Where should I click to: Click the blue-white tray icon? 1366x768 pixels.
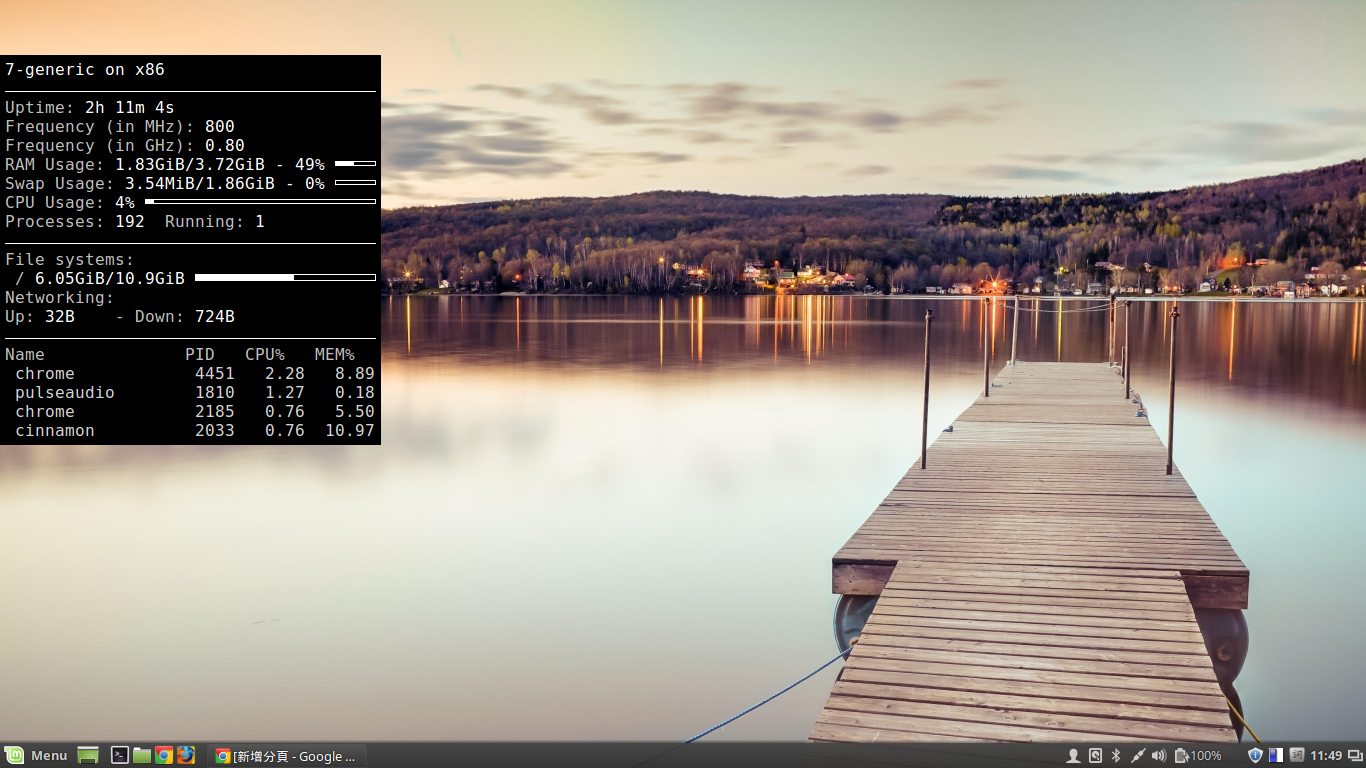pos(1276,756)
